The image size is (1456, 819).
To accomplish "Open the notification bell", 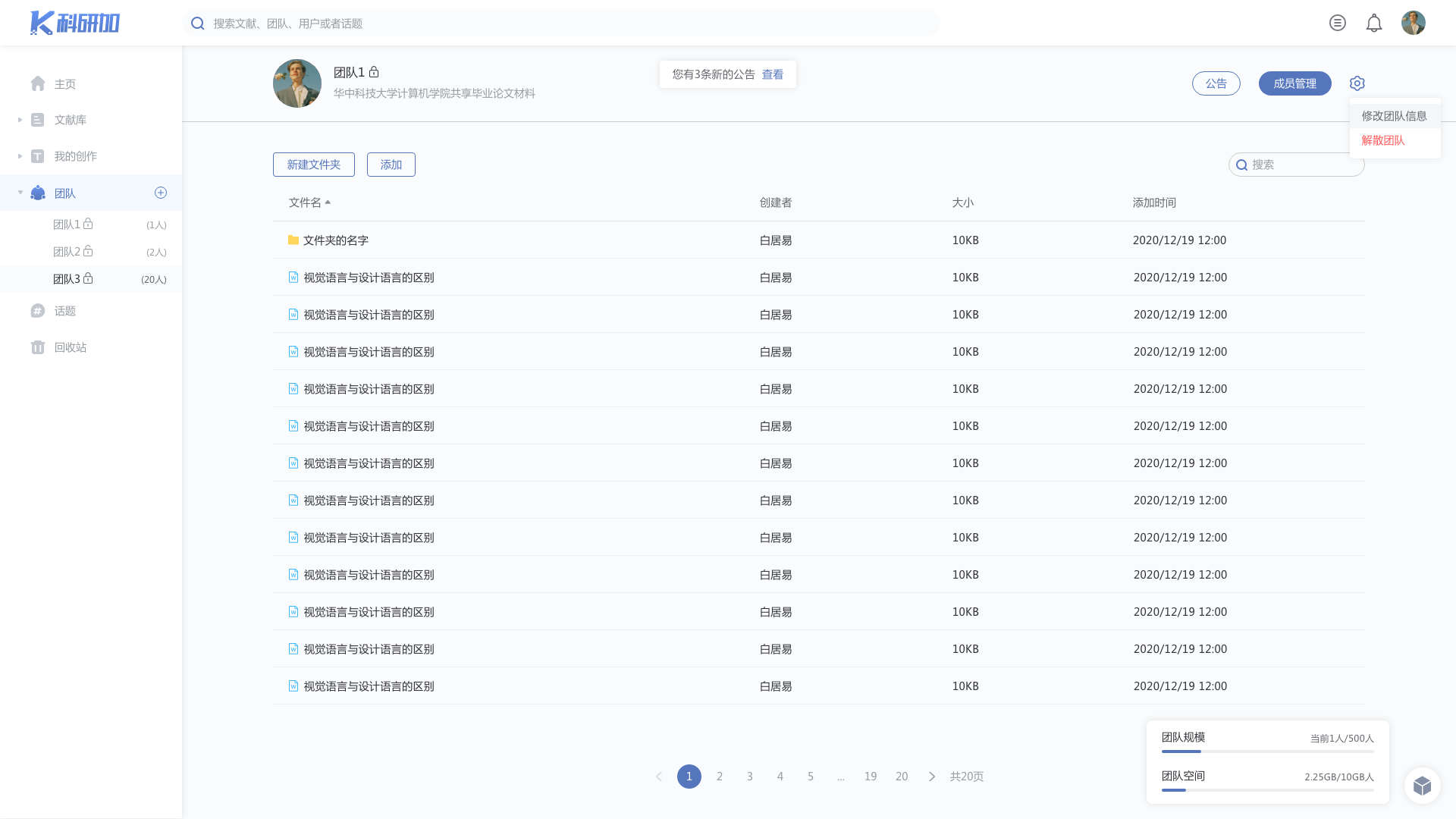I will point(1374,23).
